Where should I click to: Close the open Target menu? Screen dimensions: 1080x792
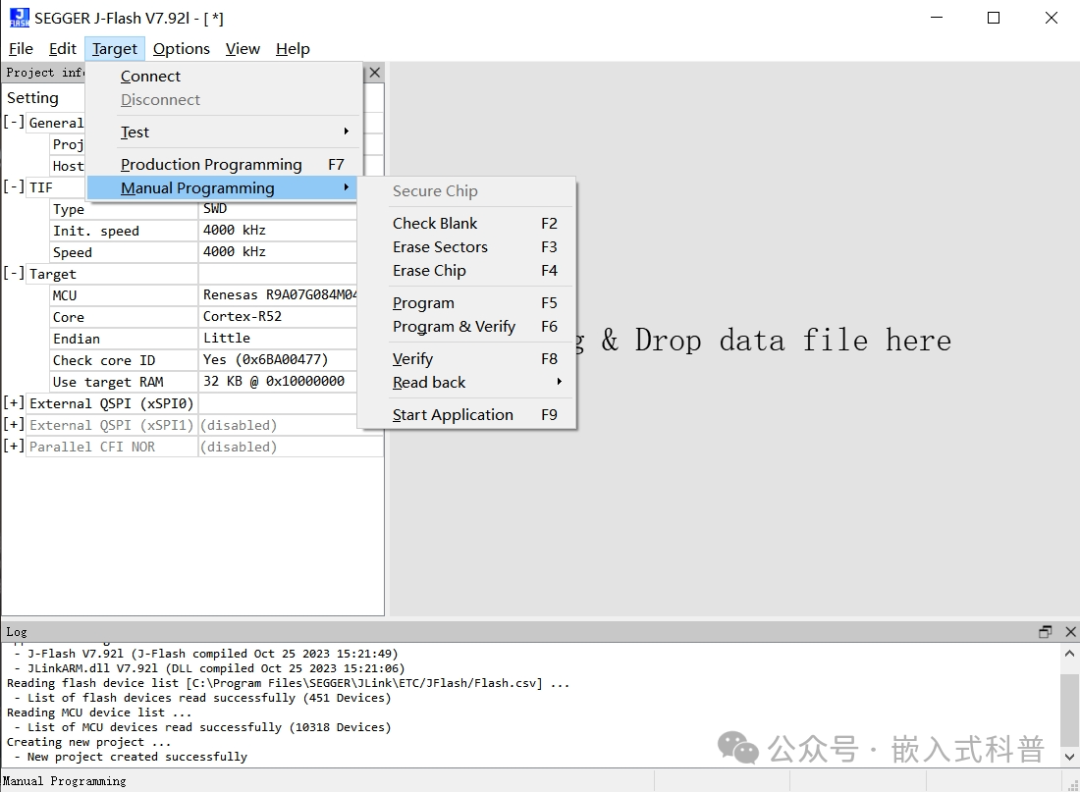point(114,49)
